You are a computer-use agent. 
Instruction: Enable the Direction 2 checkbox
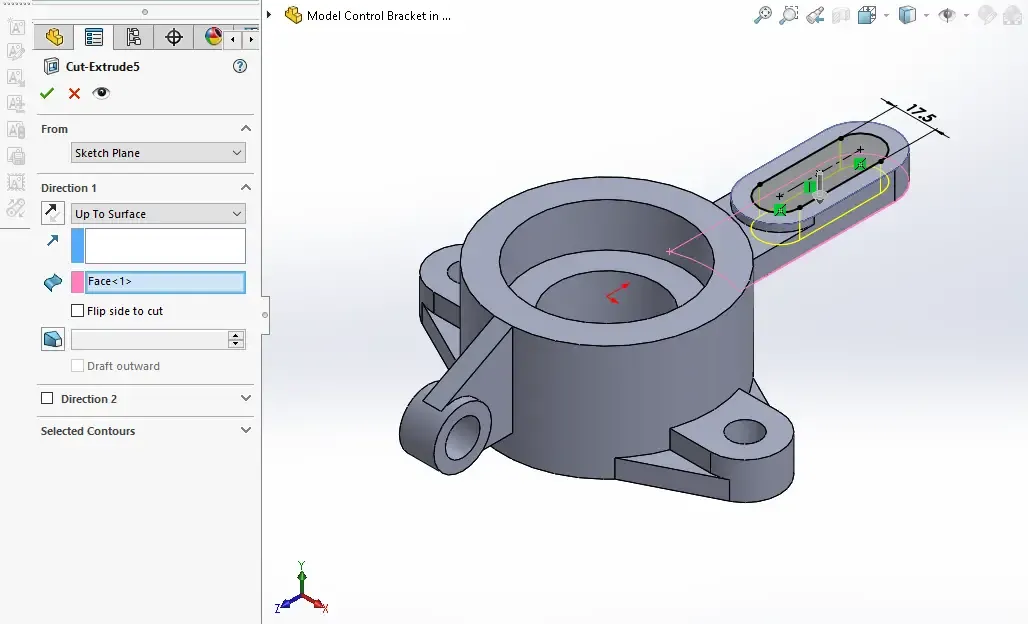(47, 398)
